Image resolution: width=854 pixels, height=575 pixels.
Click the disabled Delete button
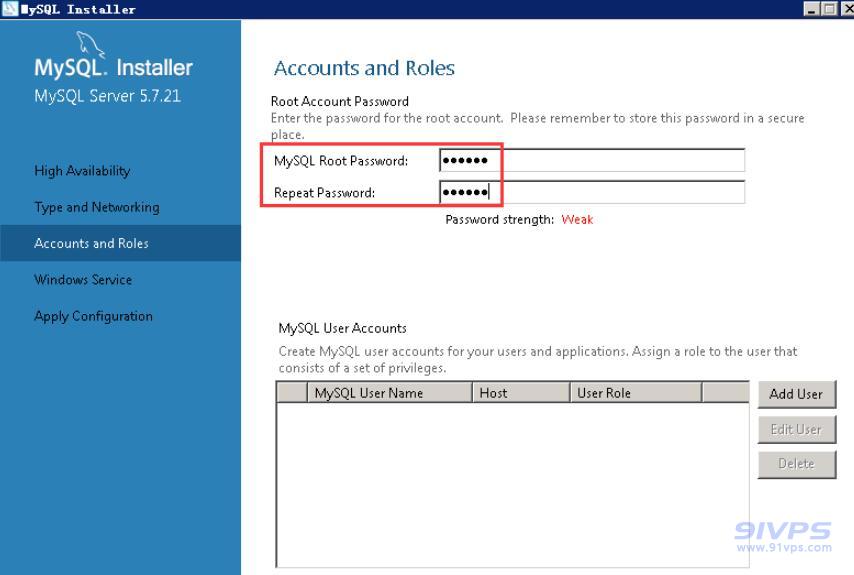pyautogui.click(x=796, y=464)
